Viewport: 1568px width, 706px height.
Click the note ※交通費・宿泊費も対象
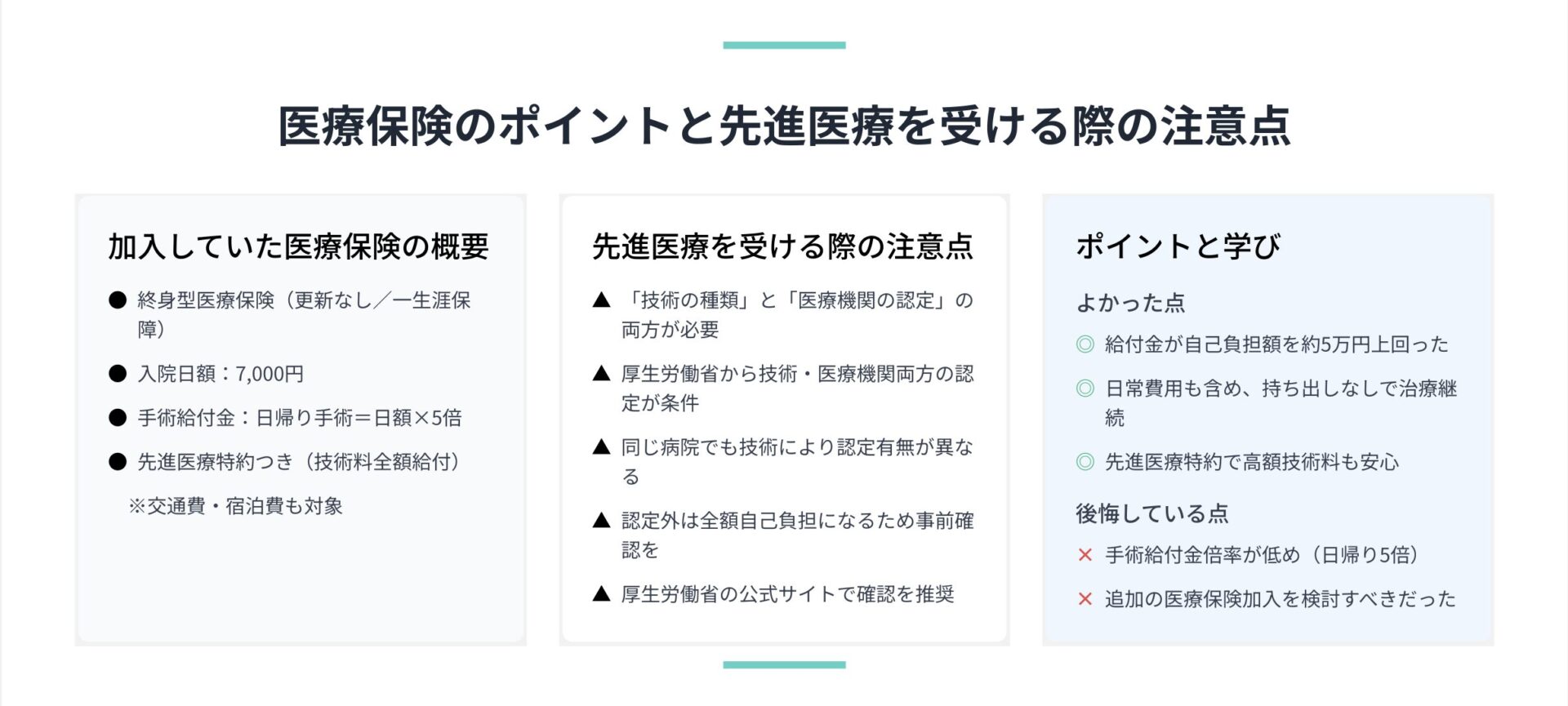pos(235,506)
